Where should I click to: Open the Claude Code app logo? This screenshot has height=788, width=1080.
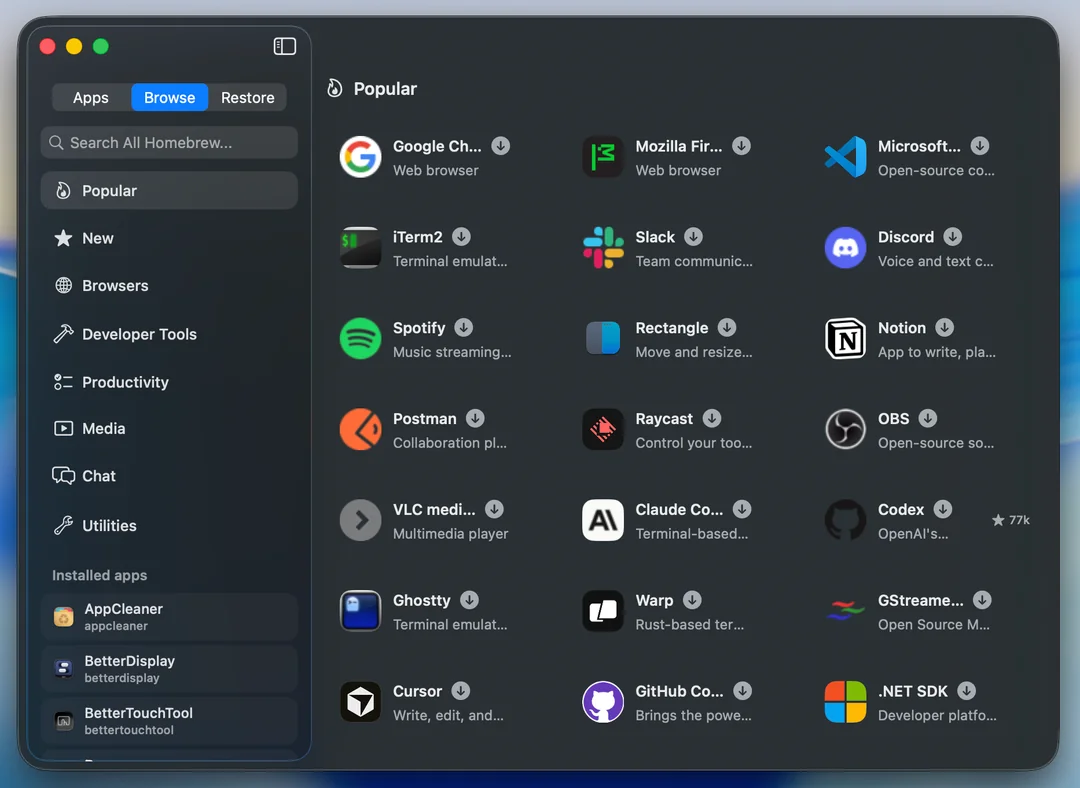click(x=603, y=520)
